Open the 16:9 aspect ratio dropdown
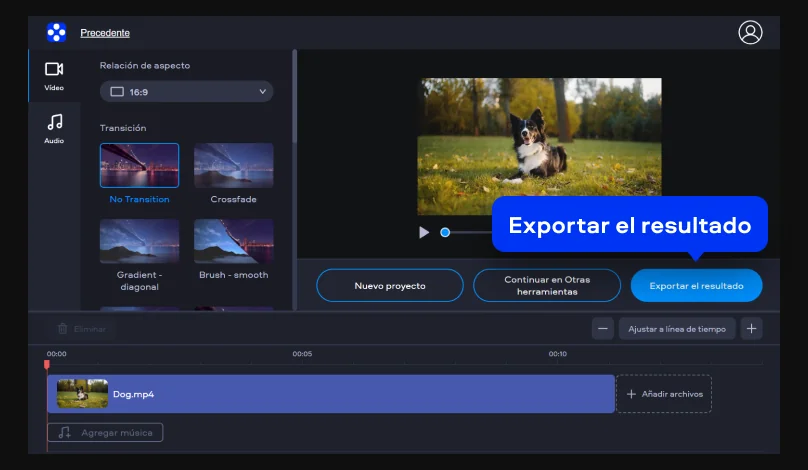 point(186,92)
